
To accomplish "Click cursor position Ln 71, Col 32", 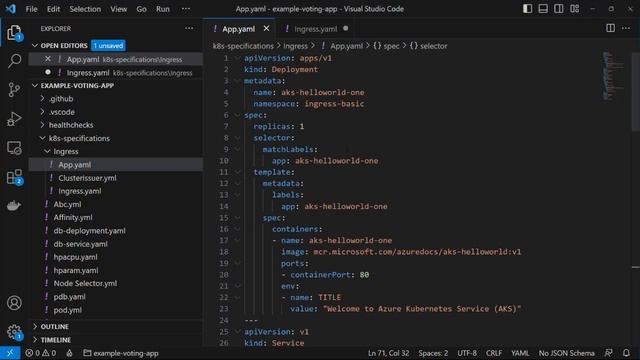I will pyautogui.click(x=388, y=353).
